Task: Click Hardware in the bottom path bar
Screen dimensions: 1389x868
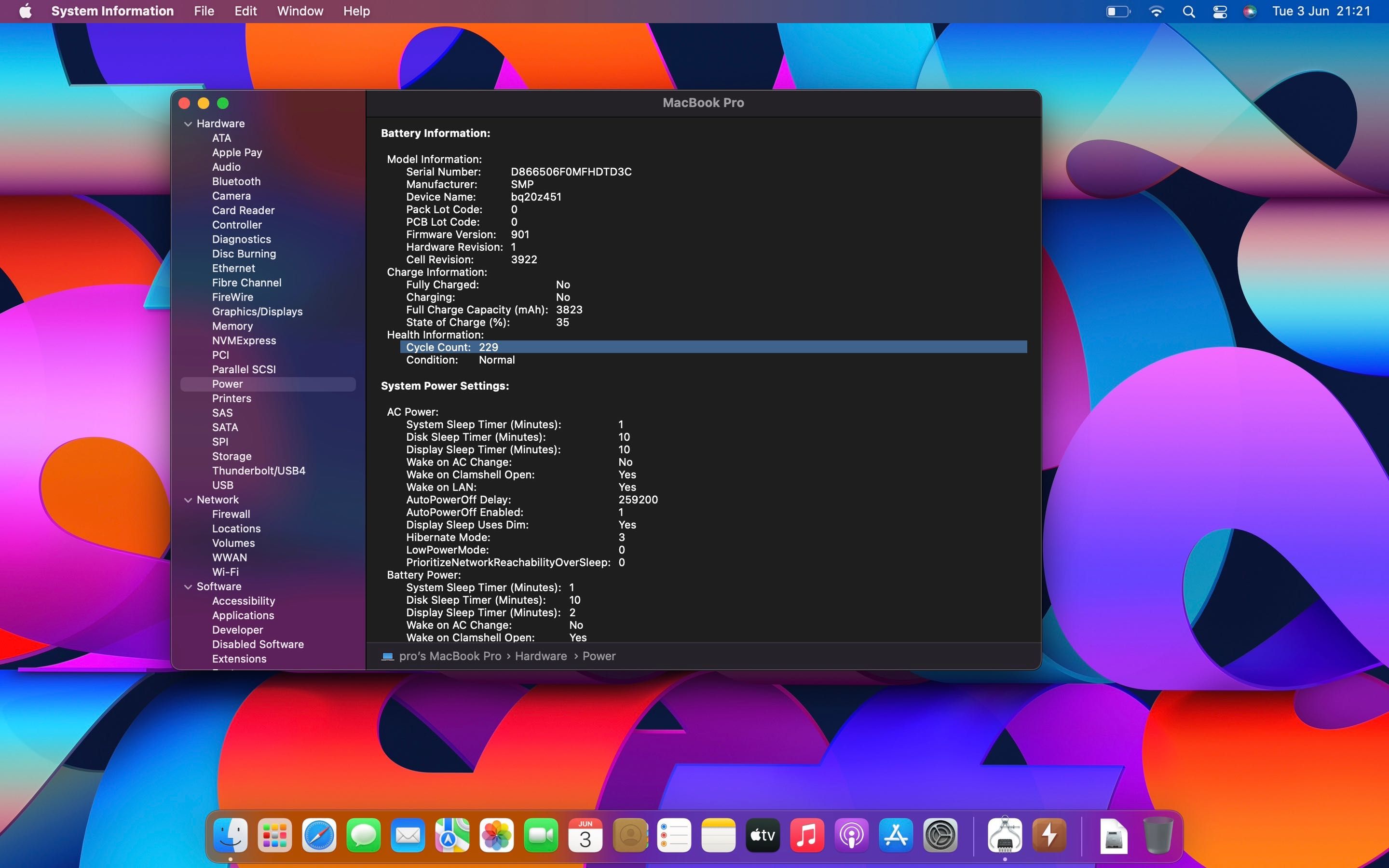Action: click(541, 656)
